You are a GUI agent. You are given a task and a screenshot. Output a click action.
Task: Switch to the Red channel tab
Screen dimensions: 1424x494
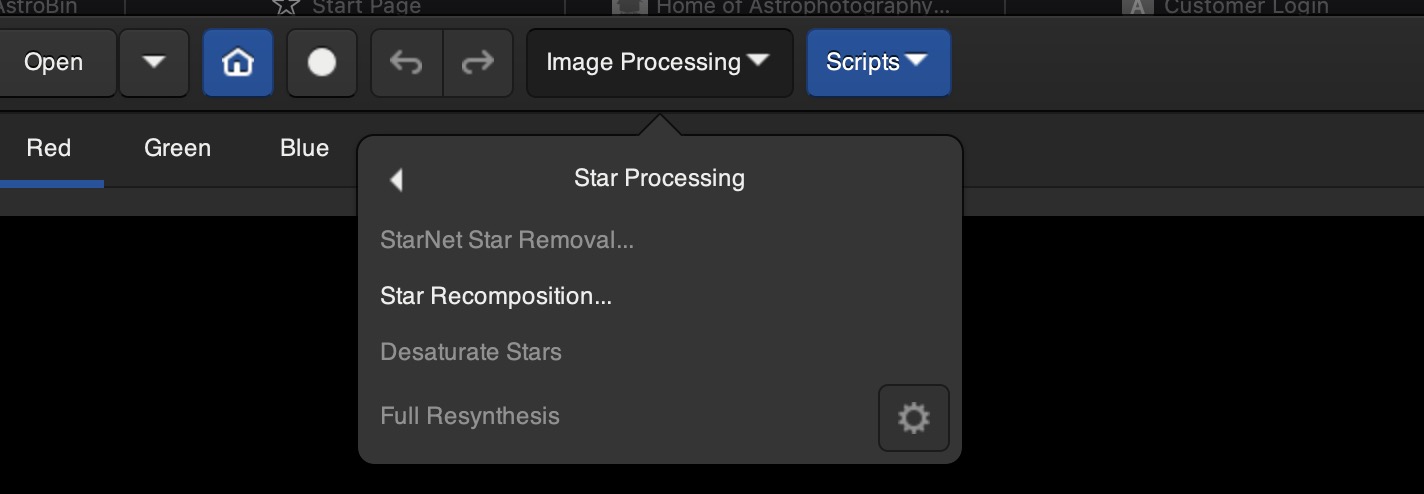coord(49,148)
